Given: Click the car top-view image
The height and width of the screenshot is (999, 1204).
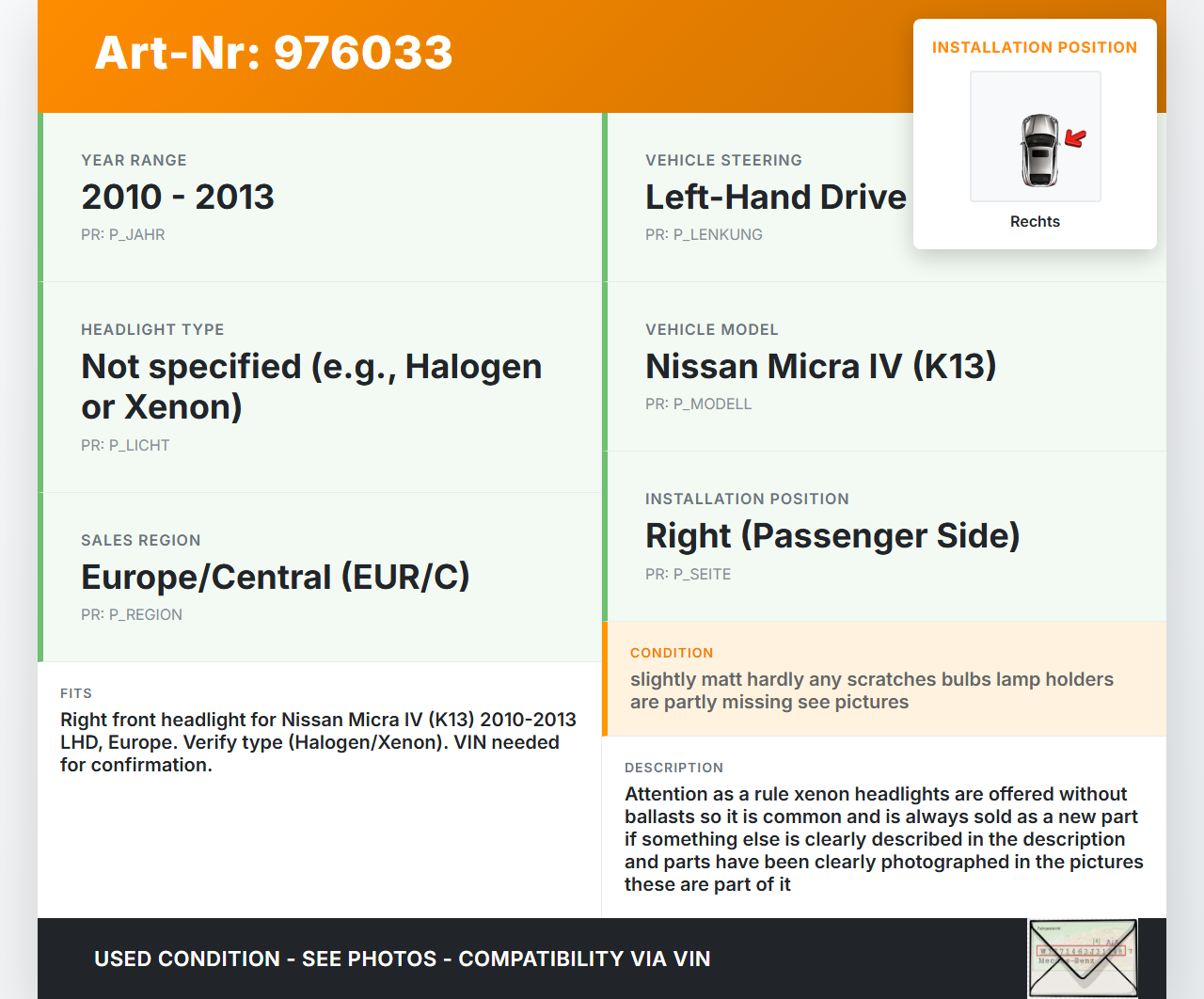Looking at the screenshot, I should pos(1038,150).
